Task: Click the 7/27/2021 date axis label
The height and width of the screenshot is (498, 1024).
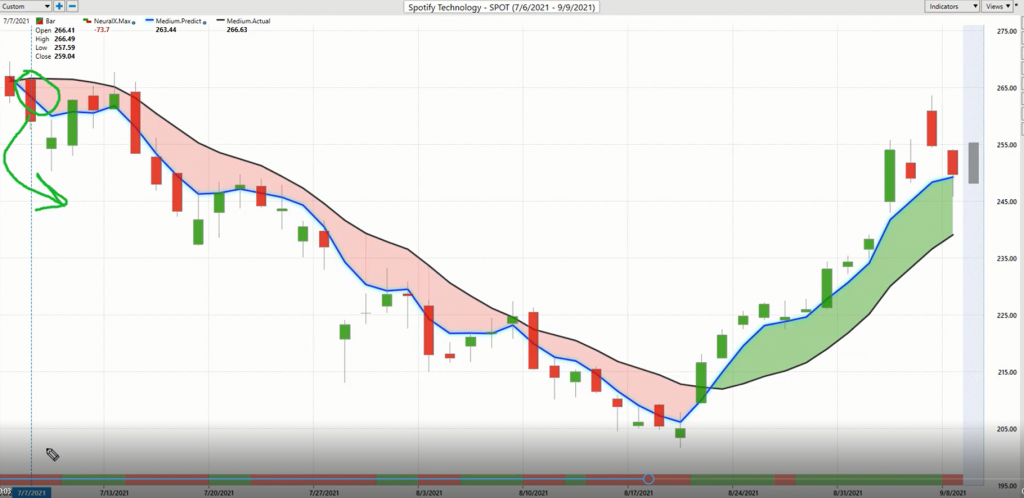Action: (323, 491)
